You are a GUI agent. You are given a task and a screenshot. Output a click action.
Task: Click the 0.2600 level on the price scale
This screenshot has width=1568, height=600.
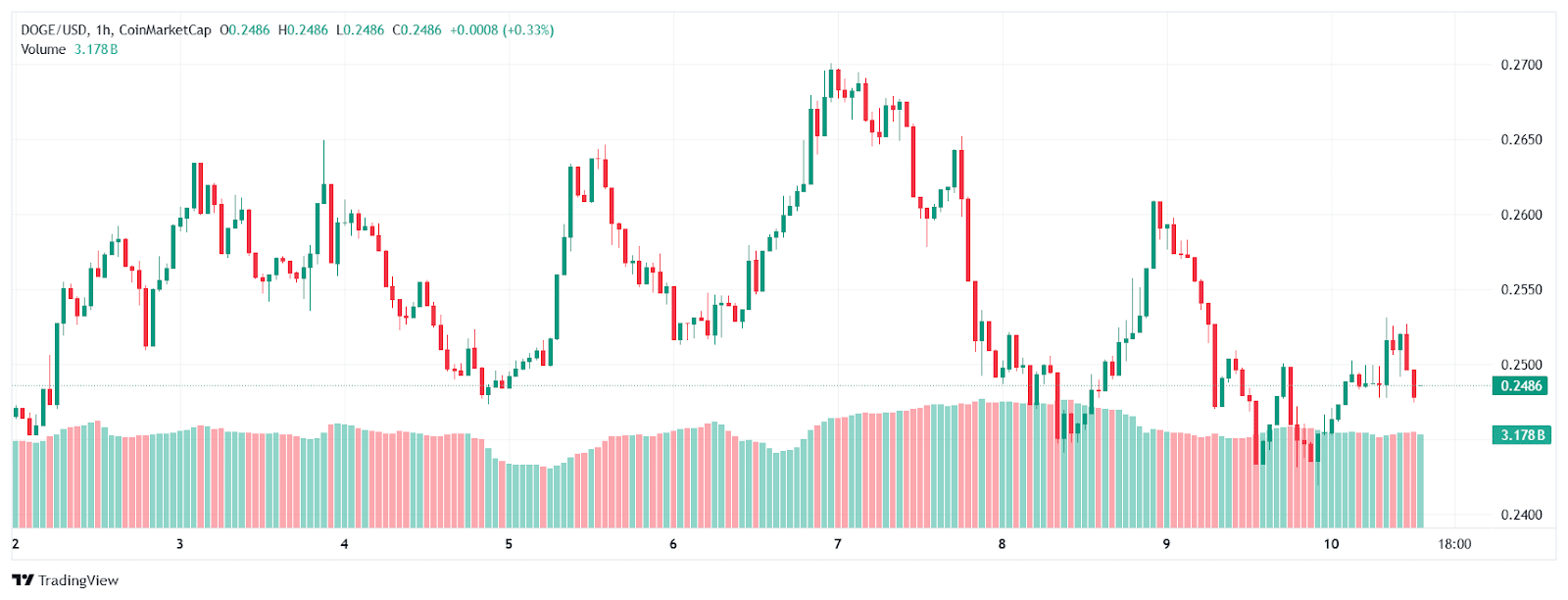1521,215
